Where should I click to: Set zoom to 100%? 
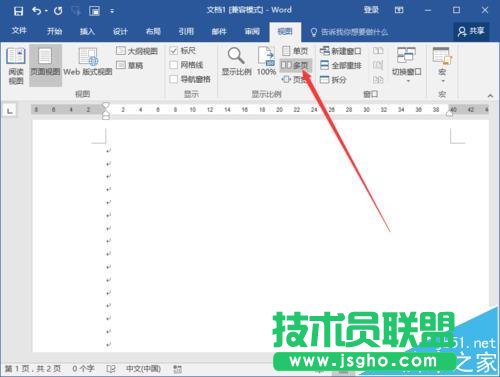(x=266, y=62)
